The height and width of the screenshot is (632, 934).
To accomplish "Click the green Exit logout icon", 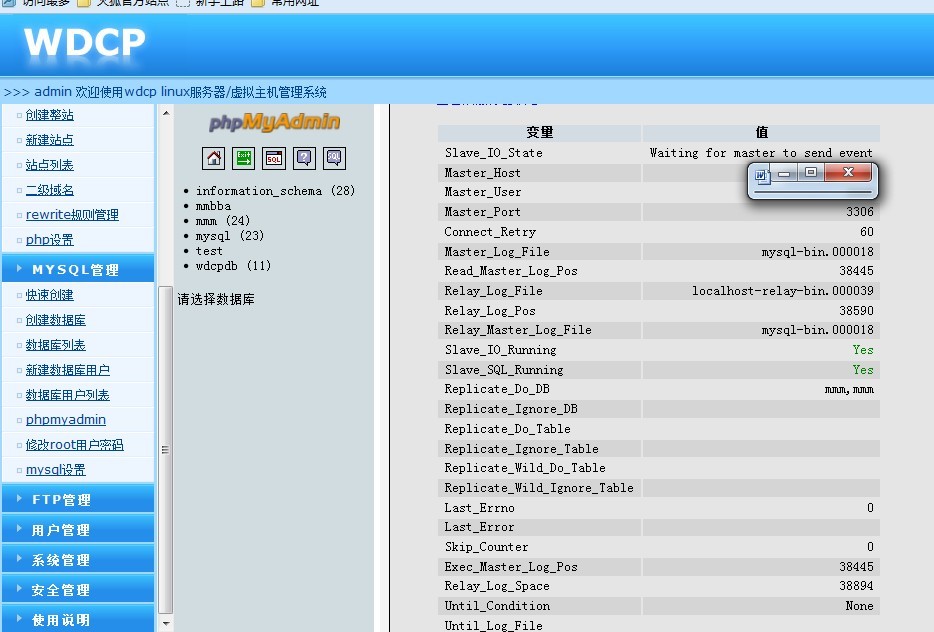I will click(243, 158).
